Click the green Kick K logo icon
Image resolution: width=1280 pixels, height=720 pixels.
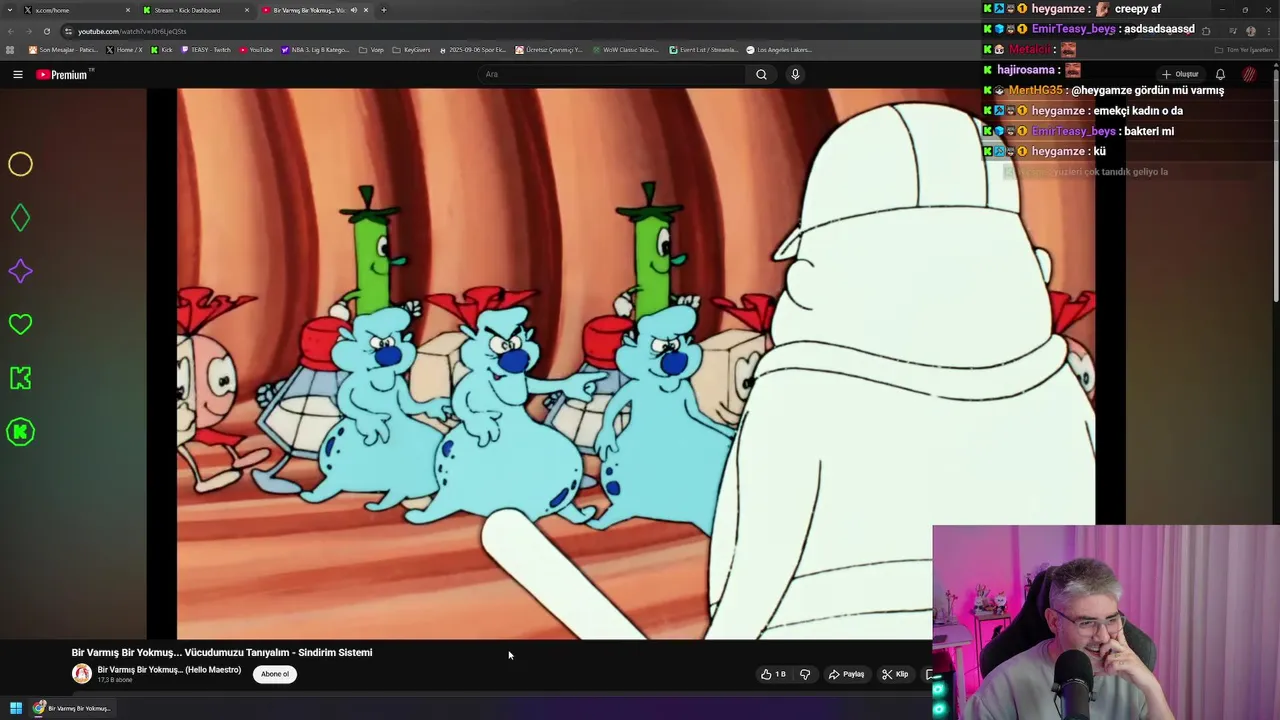[20, 378]
